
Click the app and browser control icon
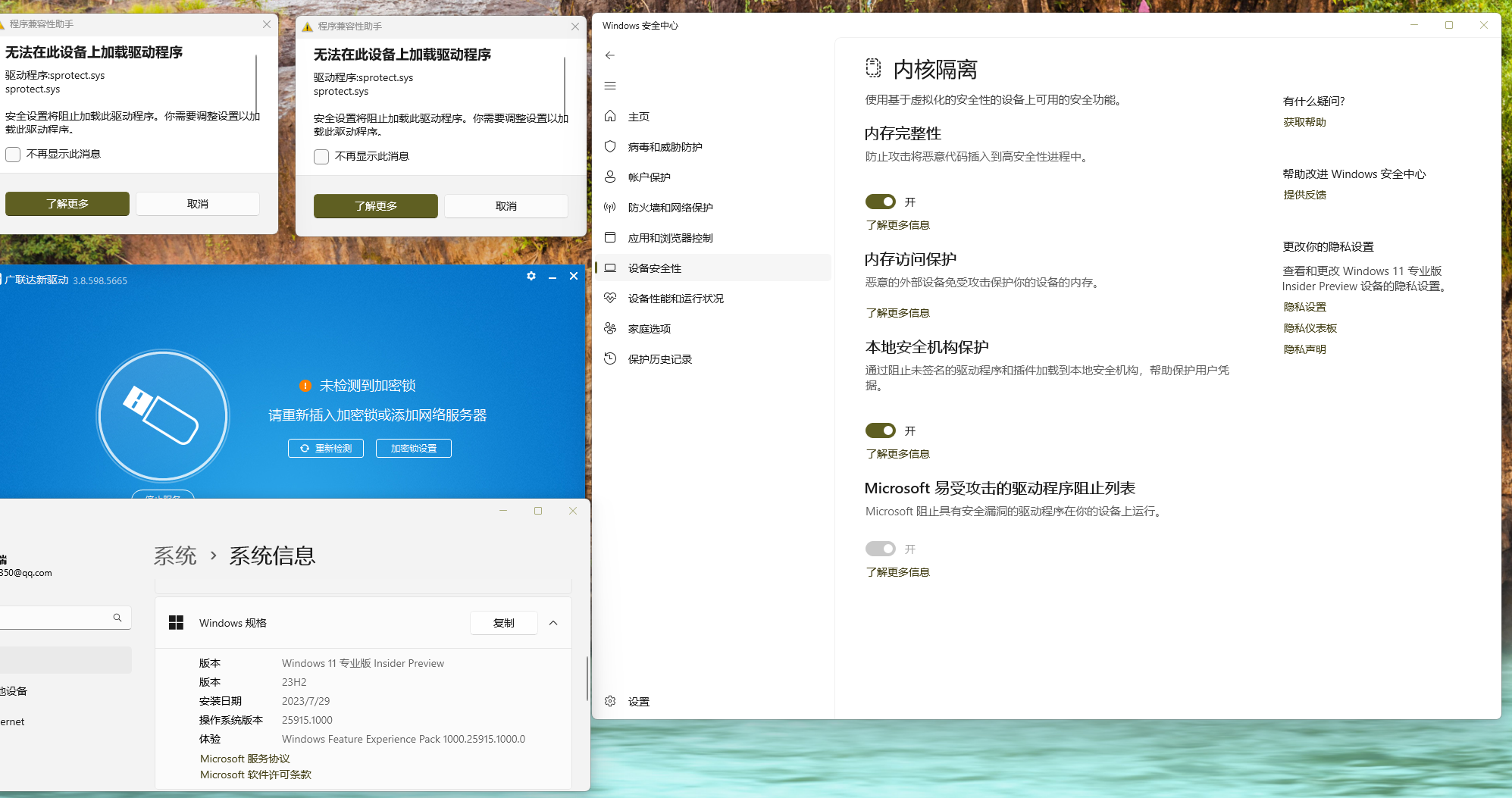610,237
